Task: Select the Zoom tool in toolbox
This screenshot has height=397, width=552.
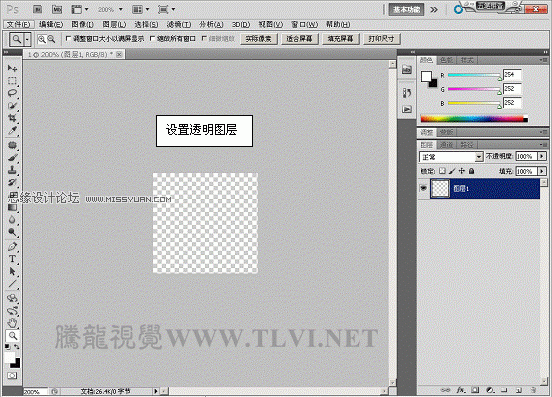Action: point(12,336)
